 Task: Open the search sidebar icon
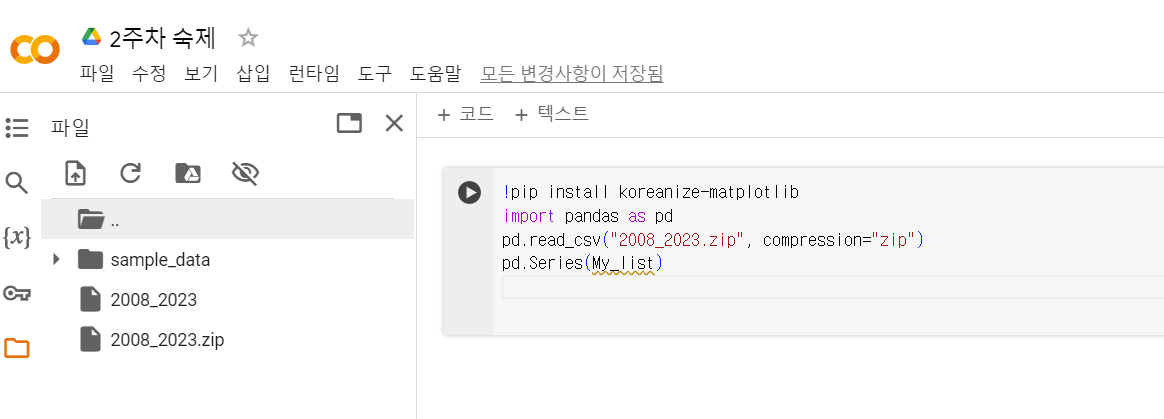[17, 183]
